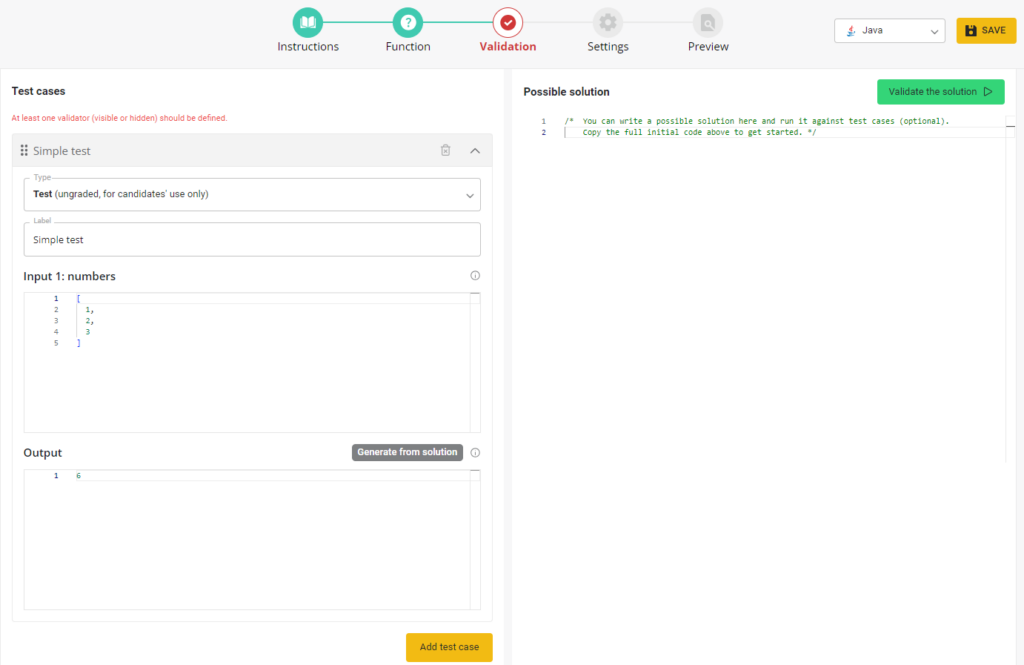Screen dimensions: 1024x665
Task: Click the info icon next to Output
Action: click(475, 452)
